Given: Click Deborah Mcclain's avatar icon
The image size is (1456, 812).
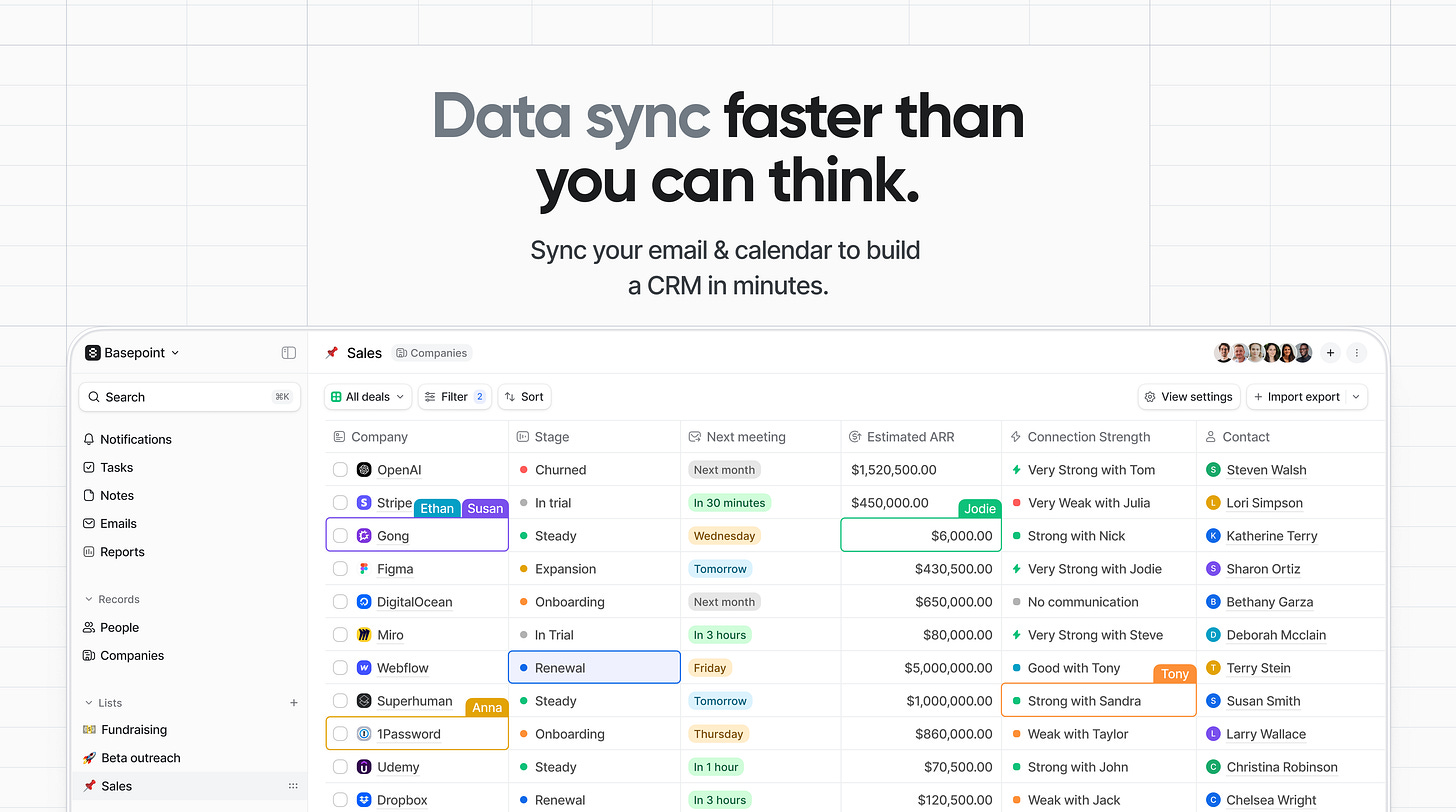Looking at the screenshot, I should pos(1213,635).
